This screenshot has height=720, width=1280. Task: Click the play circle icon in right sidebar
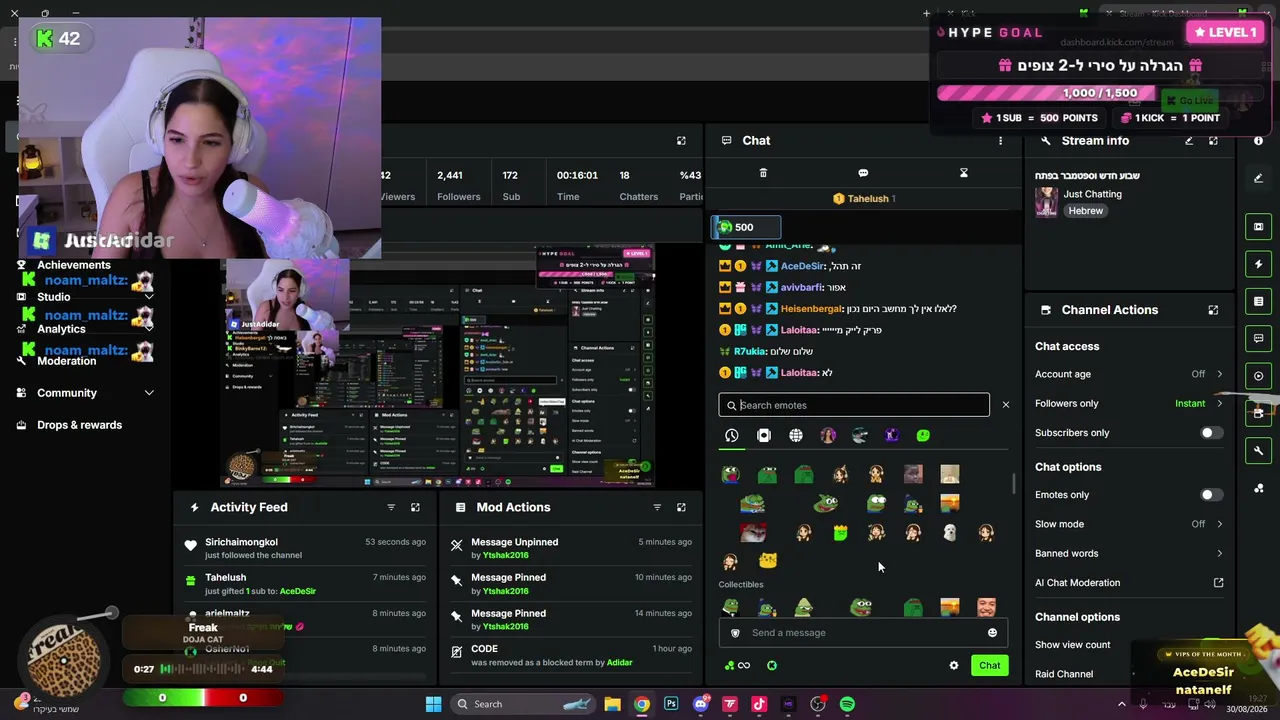coord(1258,376)
